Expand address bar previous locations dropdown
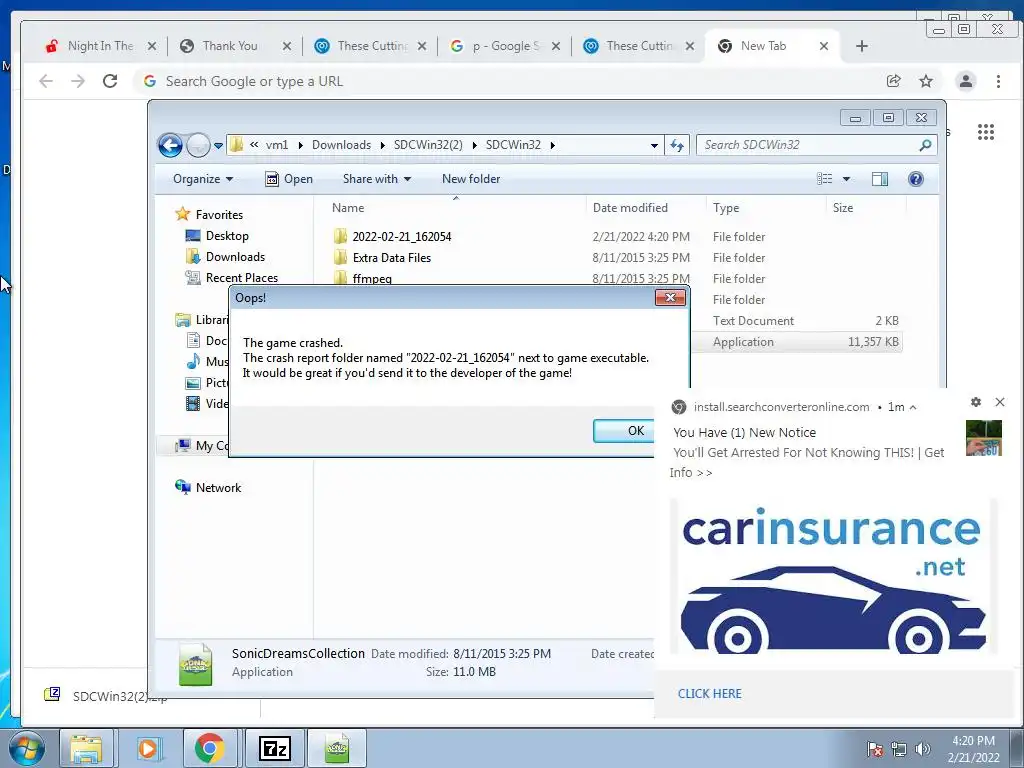Image resolution: width=1024 pixels, height=768 pixels. pyautogui.click(x=654, y=146)
